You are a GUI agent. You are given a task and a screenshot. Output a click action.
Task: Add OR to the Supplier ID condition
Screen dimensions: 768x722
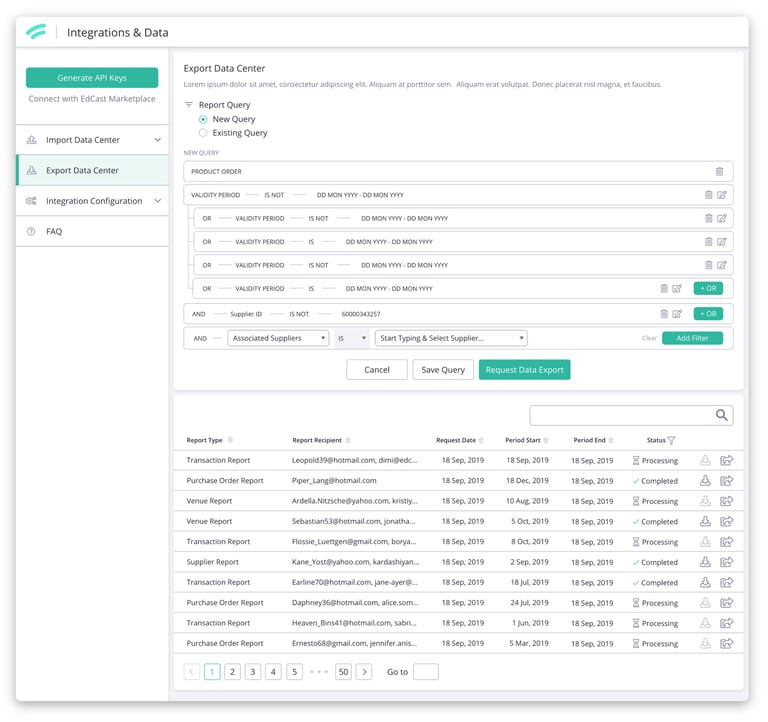(x=708, y=314)
